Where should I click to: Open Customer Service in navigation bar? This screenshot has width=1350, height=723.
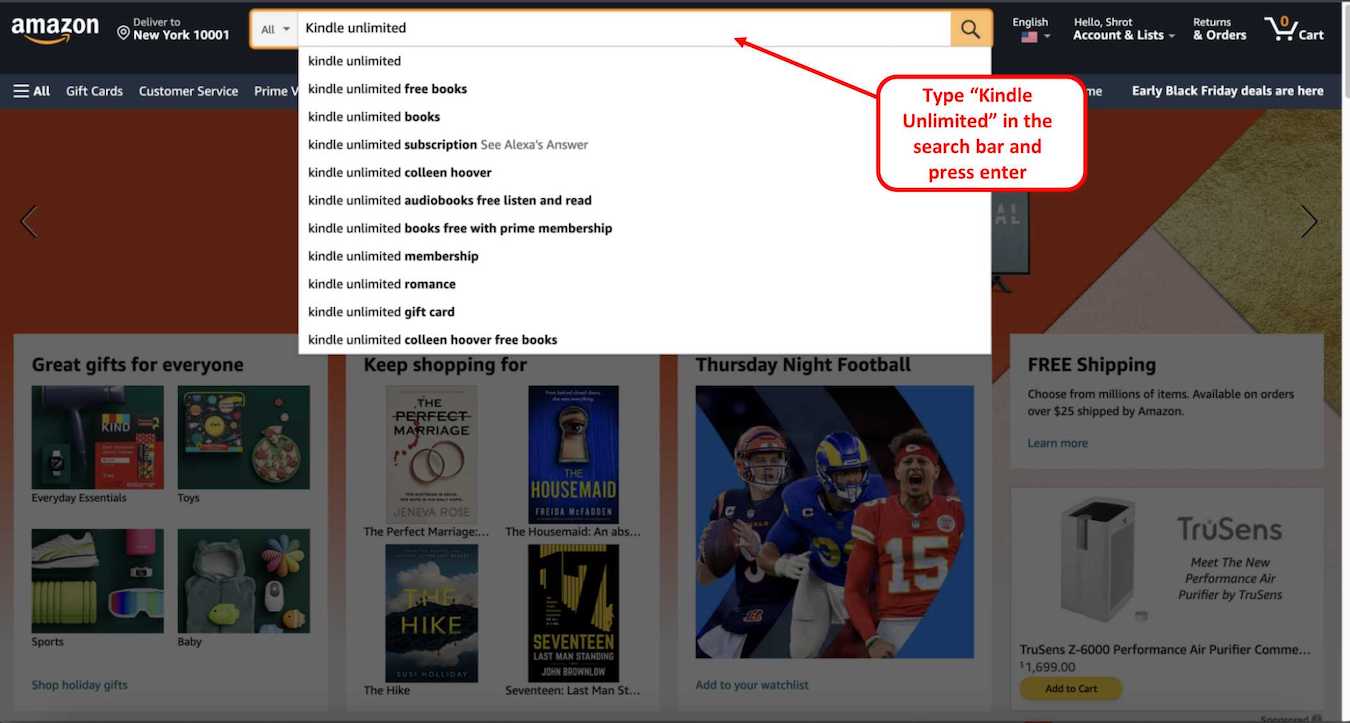(x=188, y=91)
